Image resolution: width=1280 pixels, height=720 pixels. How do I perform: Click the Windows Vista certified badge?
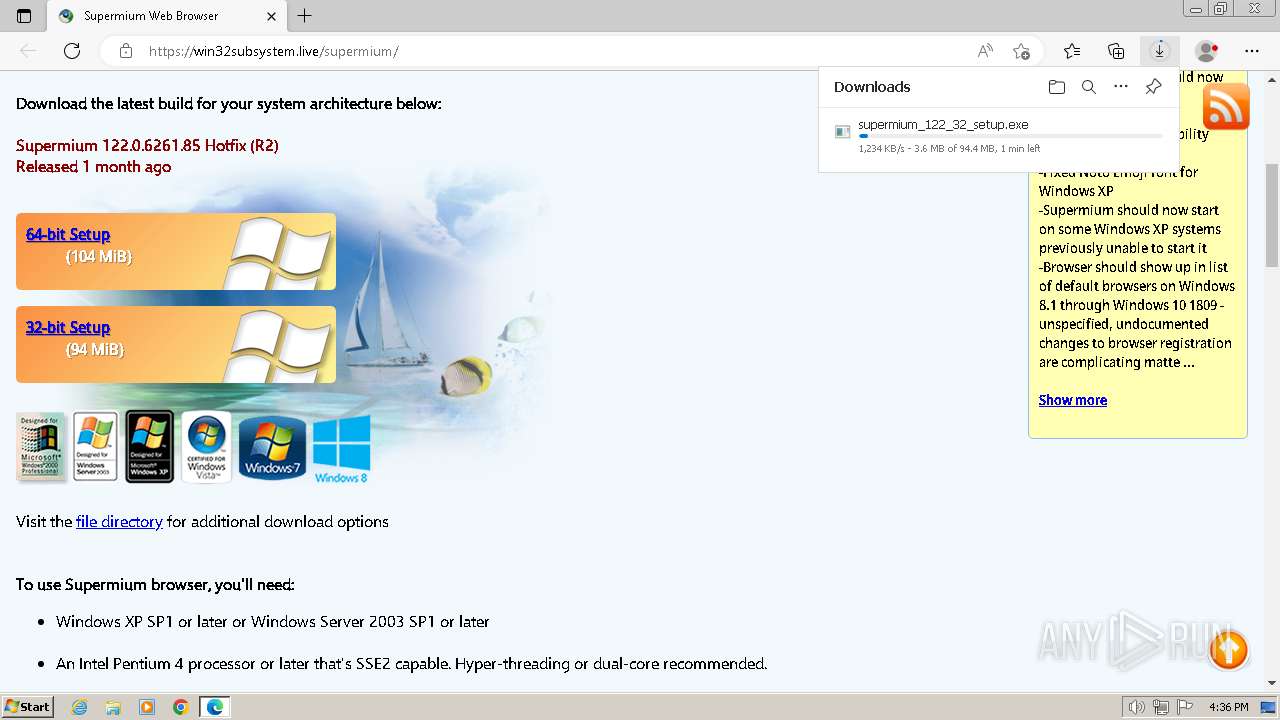coord(207,447)
